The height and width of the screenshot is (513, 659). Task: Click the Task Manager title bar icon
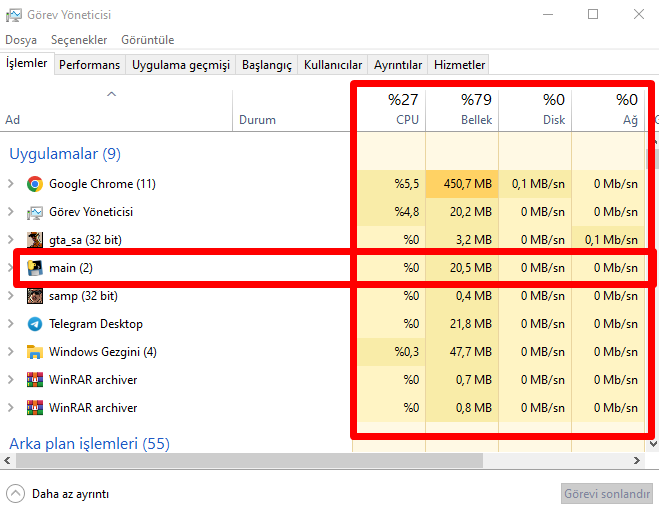13,15
